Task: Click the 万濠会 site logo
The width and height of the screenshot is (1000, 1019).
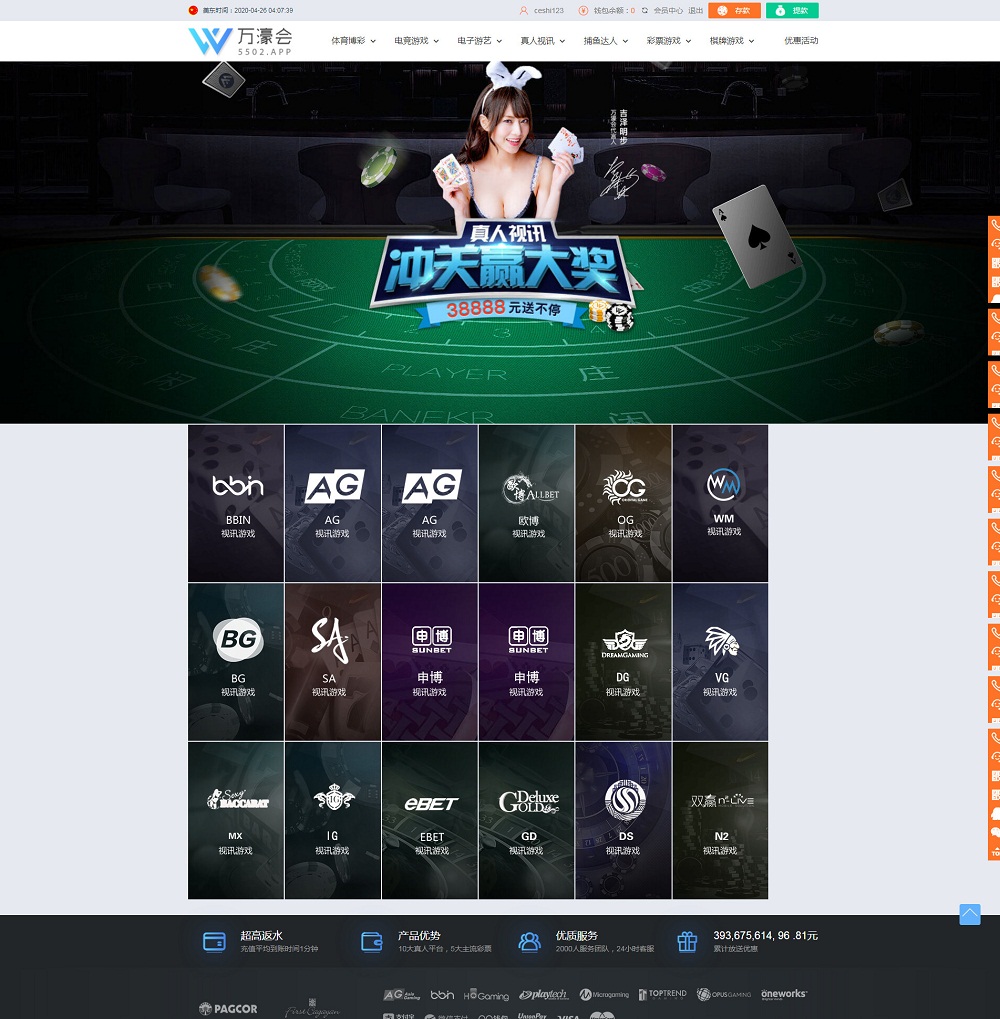Action: coord(240,41)
